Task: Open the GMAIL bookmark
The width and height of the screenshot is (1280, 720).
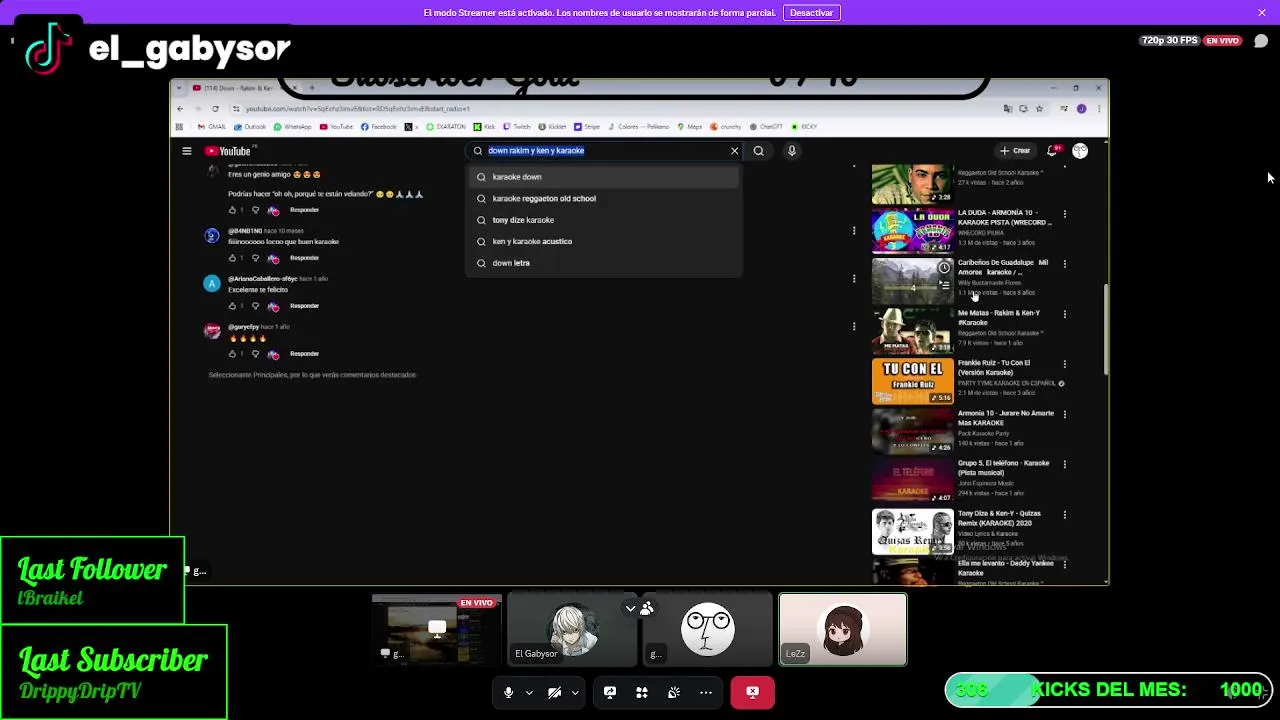Action: (x=212, y=127)
